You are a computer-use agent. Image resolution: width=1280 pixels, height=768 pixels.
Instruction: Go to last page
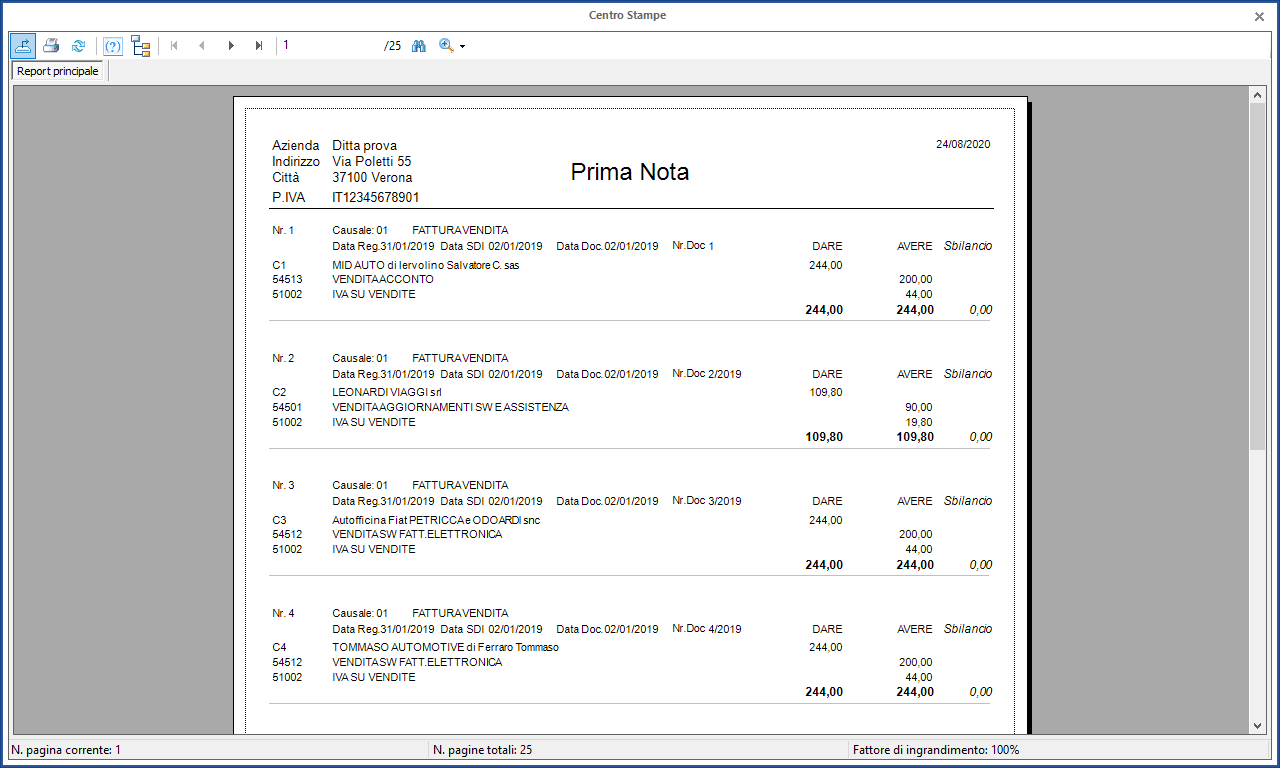259,45
